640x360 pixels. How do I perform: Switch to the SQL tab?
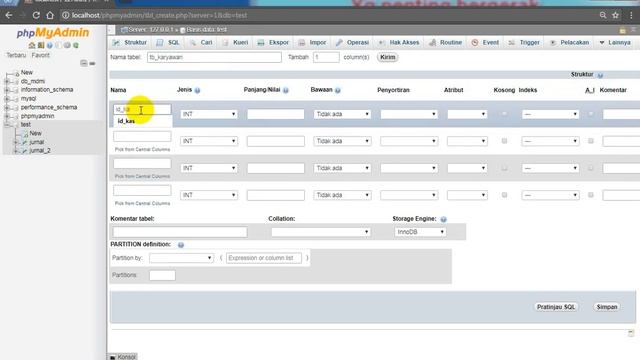(x=168, y=42)
